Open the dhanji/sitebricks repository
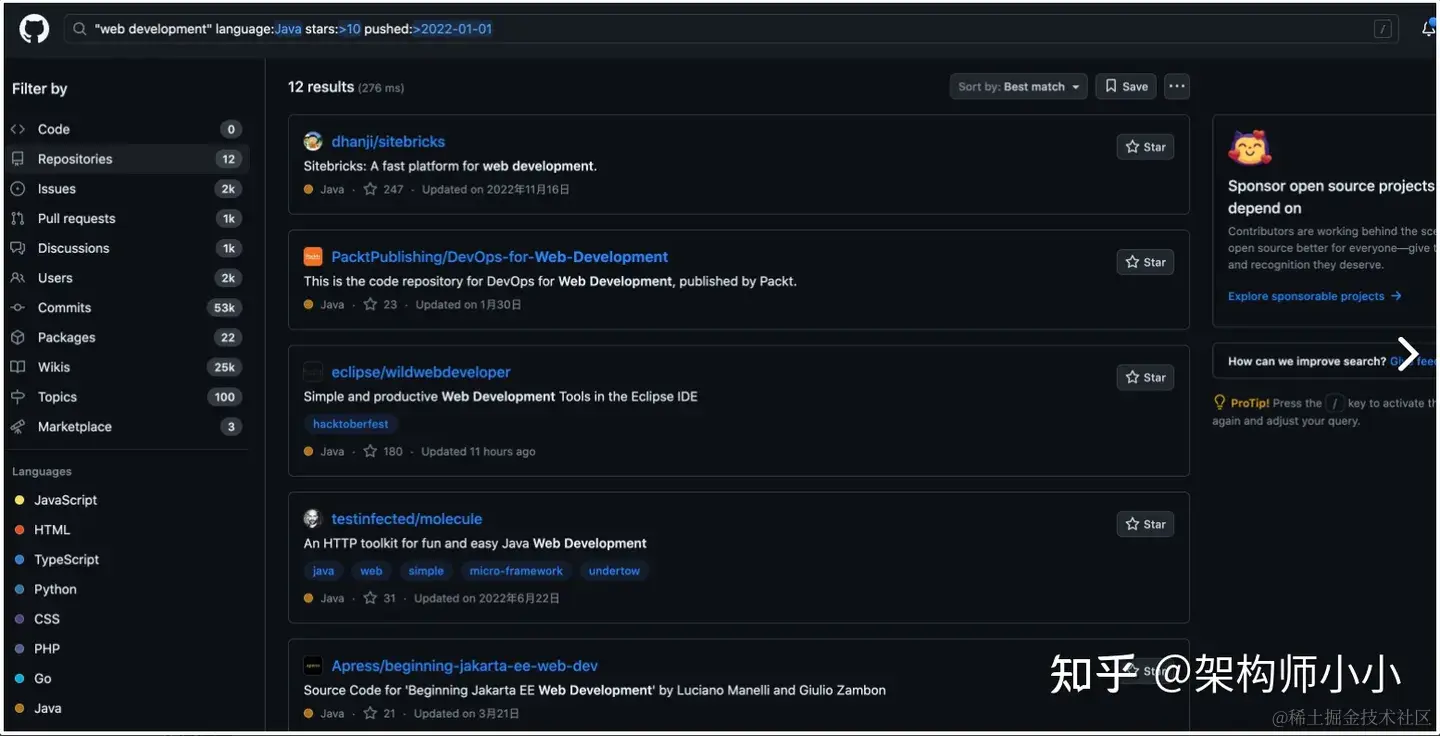The width and height of the screenshot is (1440, 736). click(x=388, y=142)
